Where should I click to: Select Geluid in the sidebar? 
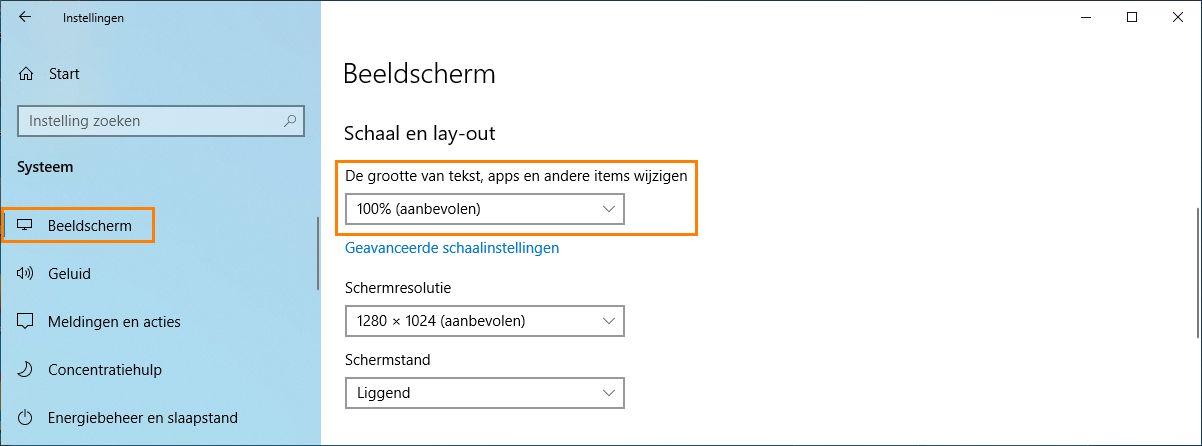coord(69,274)
